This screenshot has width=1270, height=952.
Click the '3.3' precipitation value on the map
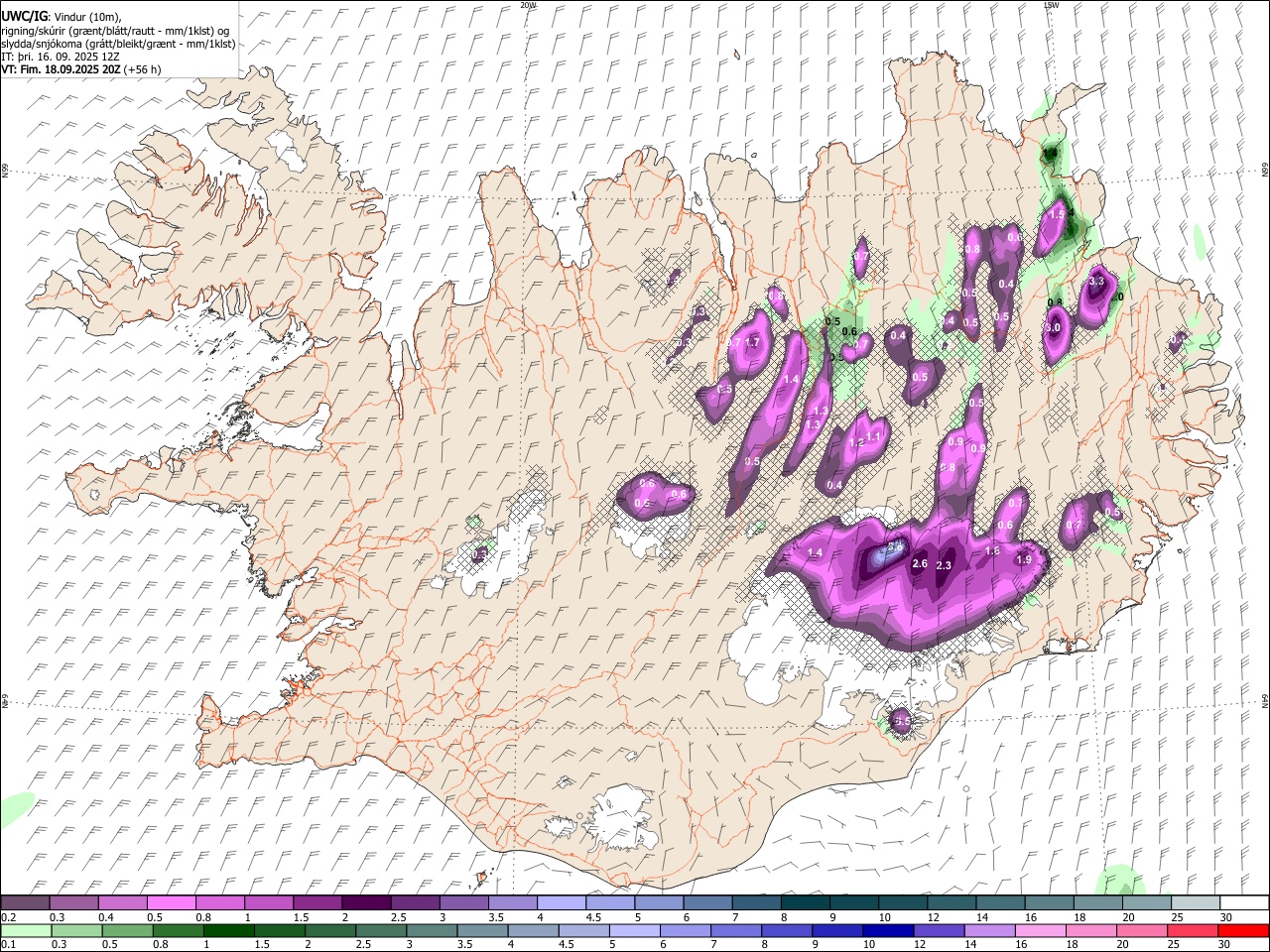(1096, 282)
